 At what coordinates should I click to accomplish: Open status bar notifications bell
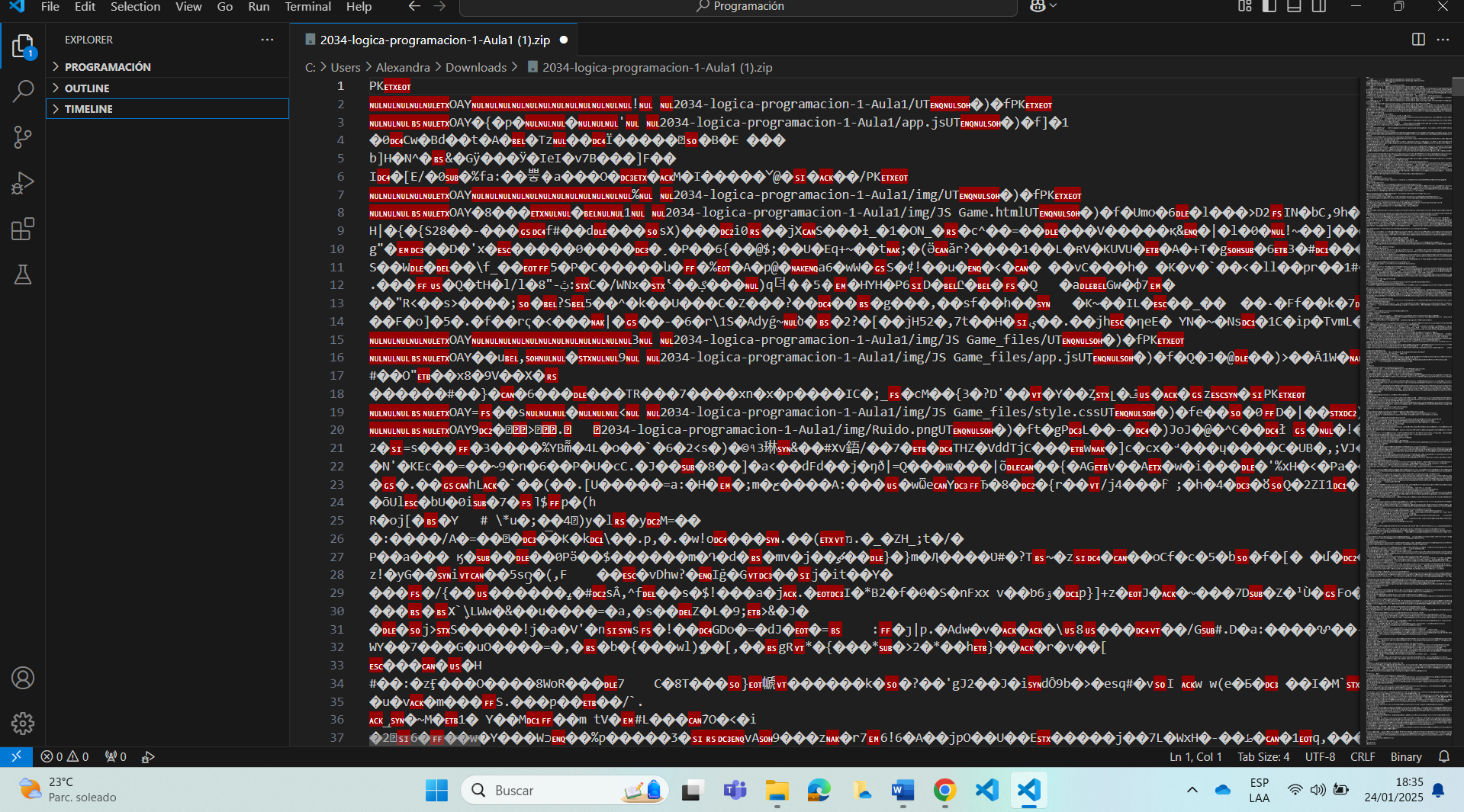1443,756
